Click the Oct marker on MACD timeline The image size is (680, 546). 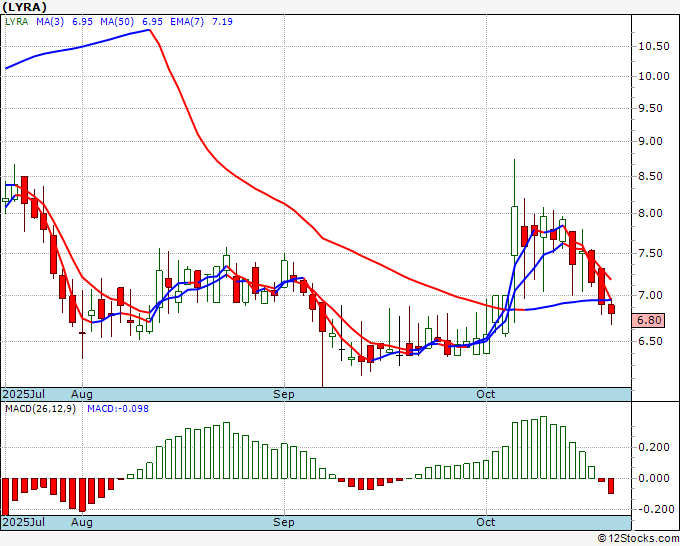487,522
